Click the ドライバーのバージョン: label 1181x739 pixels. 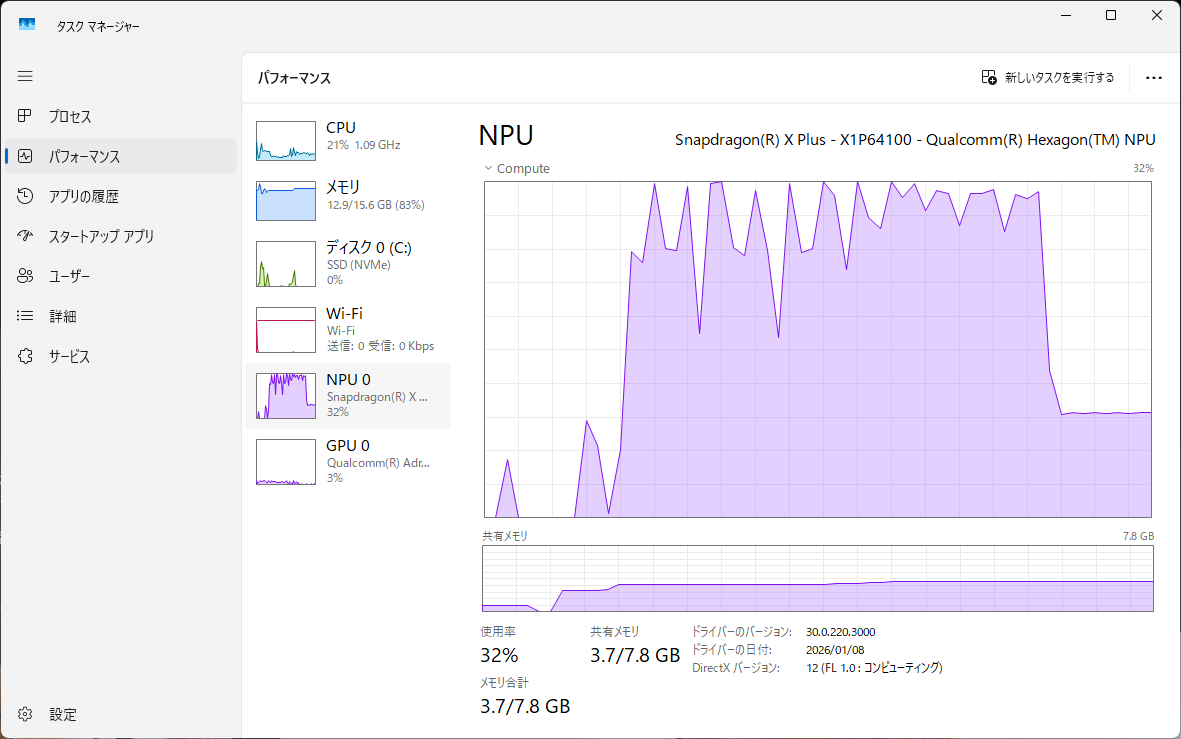click(742, 632)
